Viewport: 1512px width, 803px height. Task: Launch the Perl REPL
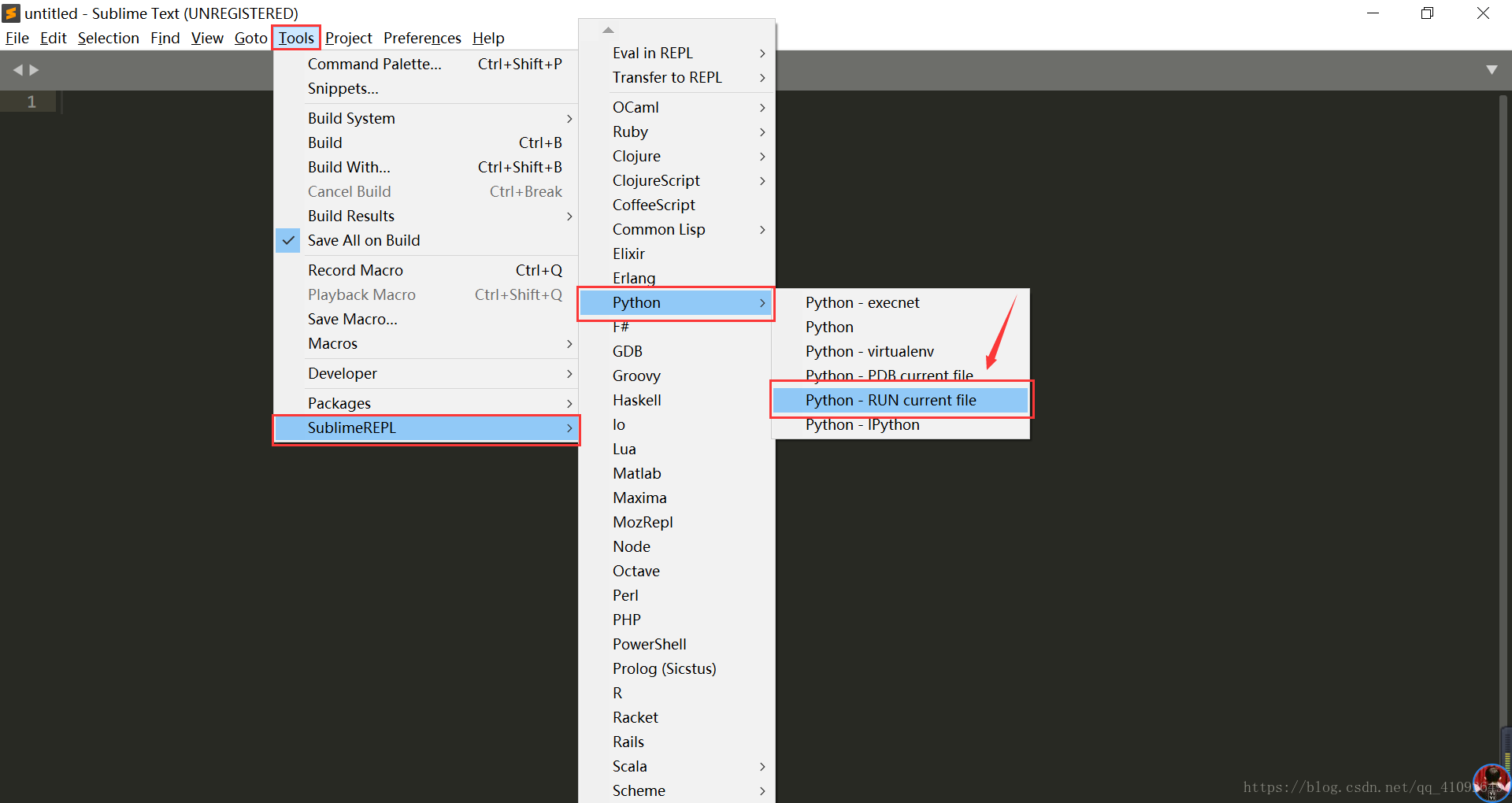[x=676, y=595]
